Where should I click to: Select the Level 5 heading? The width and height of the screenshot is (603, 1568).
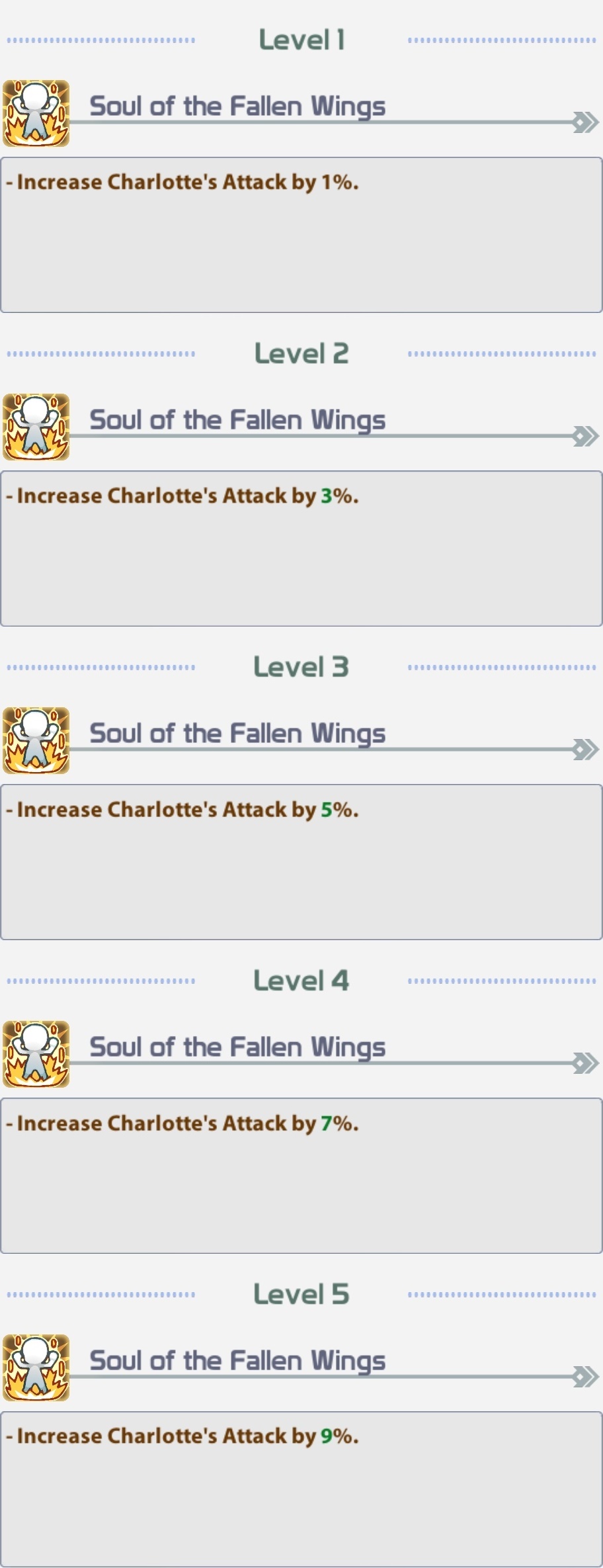(301, 1294)
